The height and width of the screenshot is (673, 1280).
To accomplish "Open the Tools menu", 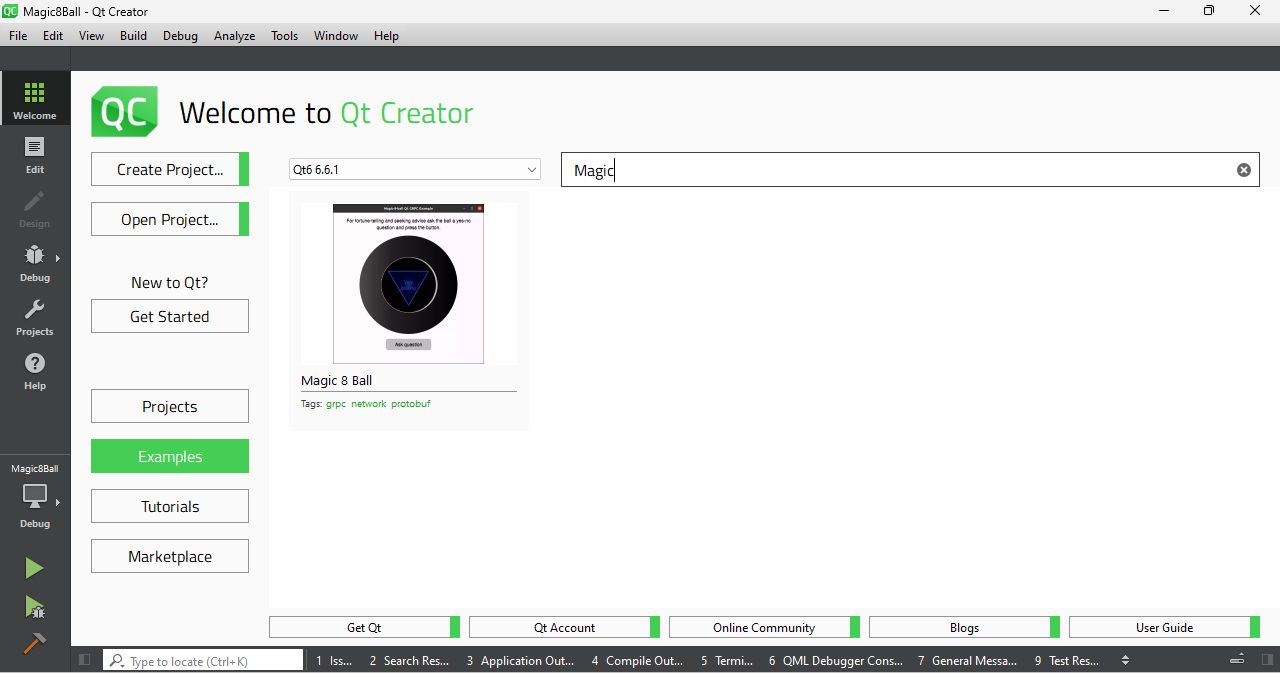I will click(x=284, y=35).
